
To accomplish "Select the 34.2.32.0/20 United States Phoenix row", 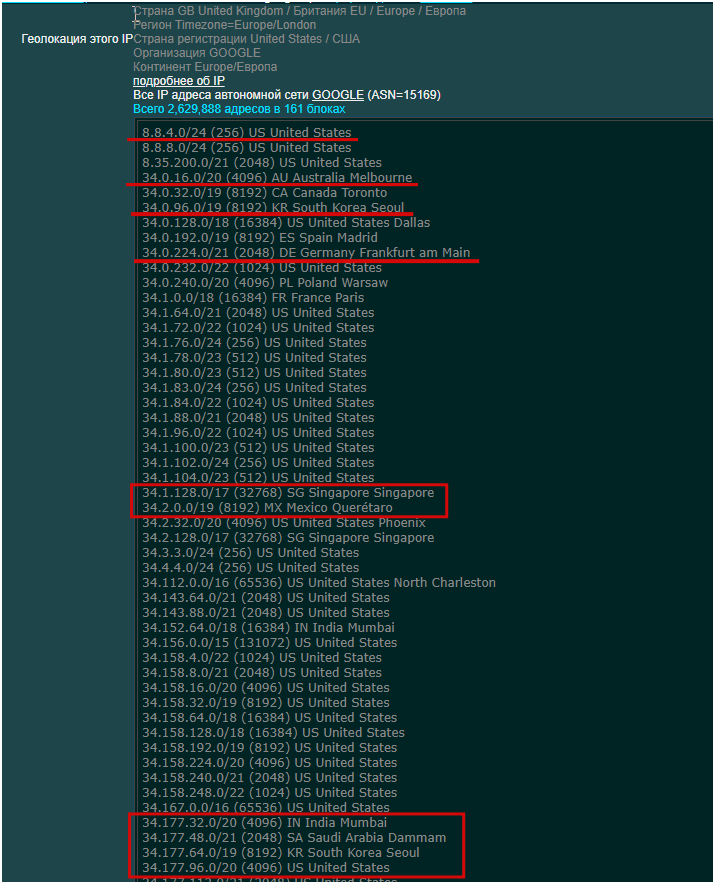I will click(x=284, y=523).
